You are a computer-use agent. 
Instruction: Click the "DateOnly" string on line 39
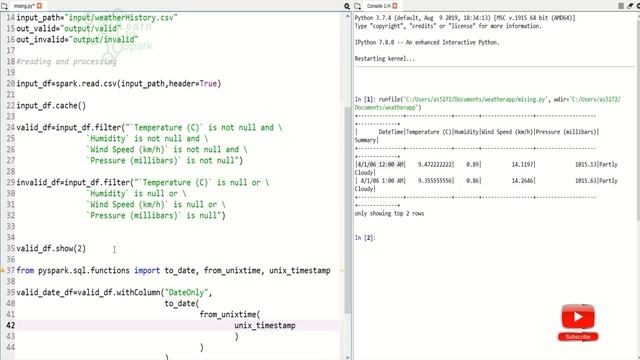coord(186,292)
